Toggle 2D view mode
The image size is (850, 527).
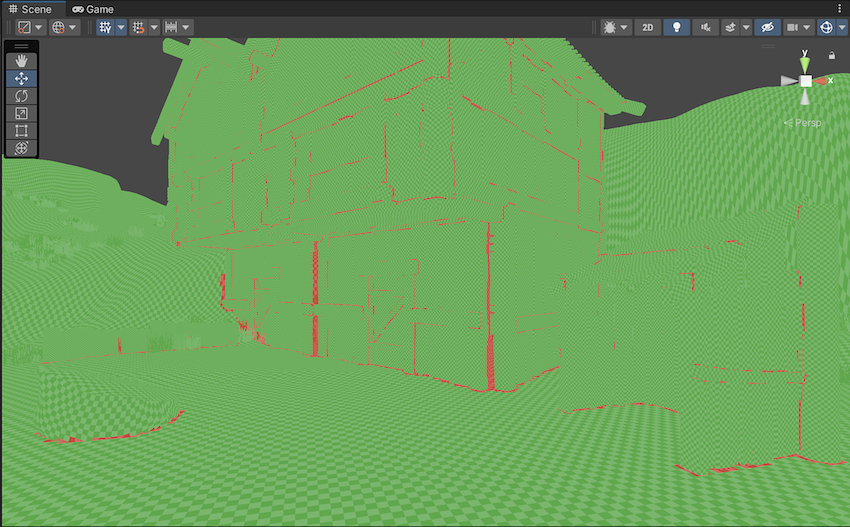pyautogui.click(x=647, y=27)
